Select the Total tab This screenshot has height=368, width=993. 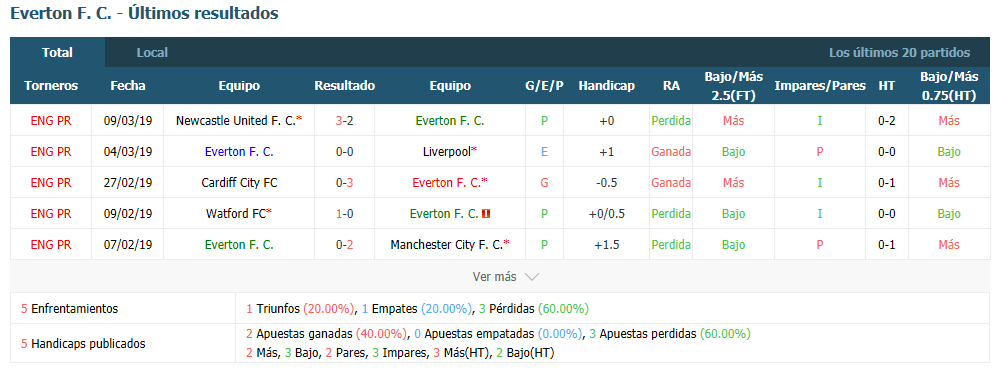pyautogui.click(x=57, y=53)
